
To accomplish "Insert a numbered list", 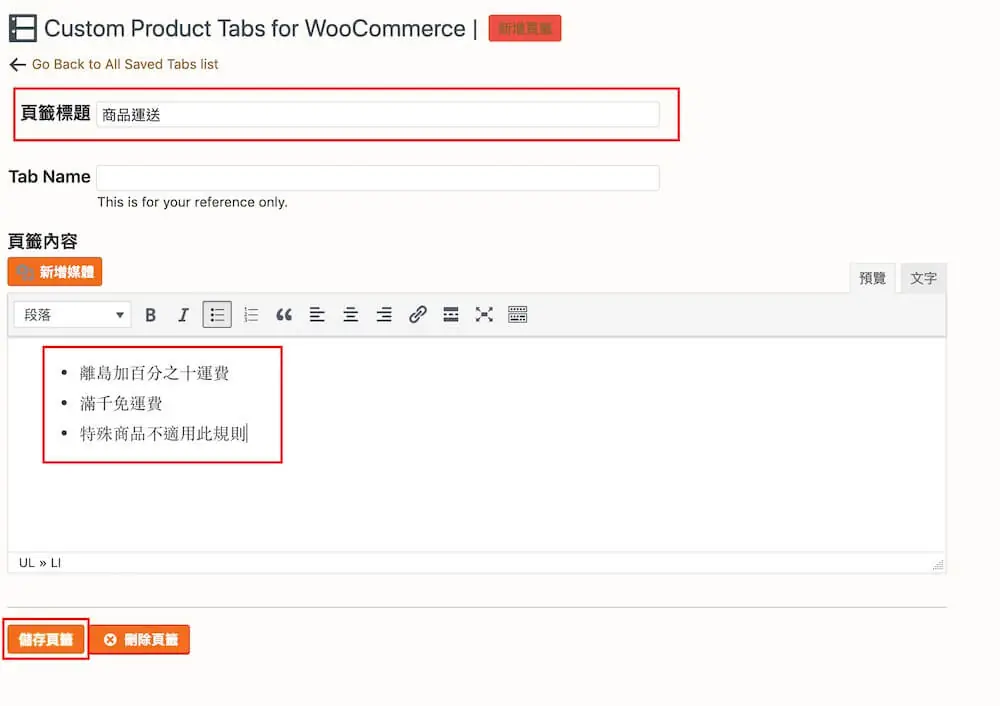I will pos(251,315).
